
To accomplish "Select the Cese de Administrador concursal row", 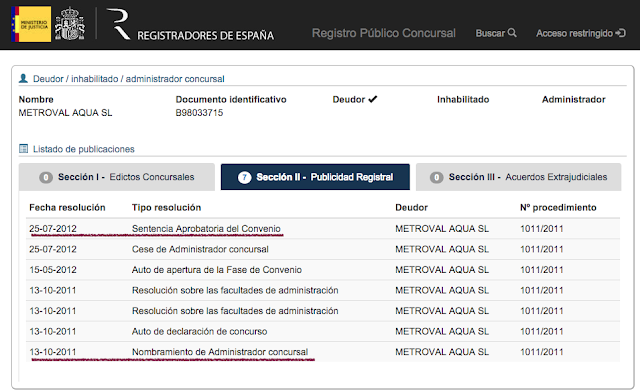I will (x=323, y=249).
